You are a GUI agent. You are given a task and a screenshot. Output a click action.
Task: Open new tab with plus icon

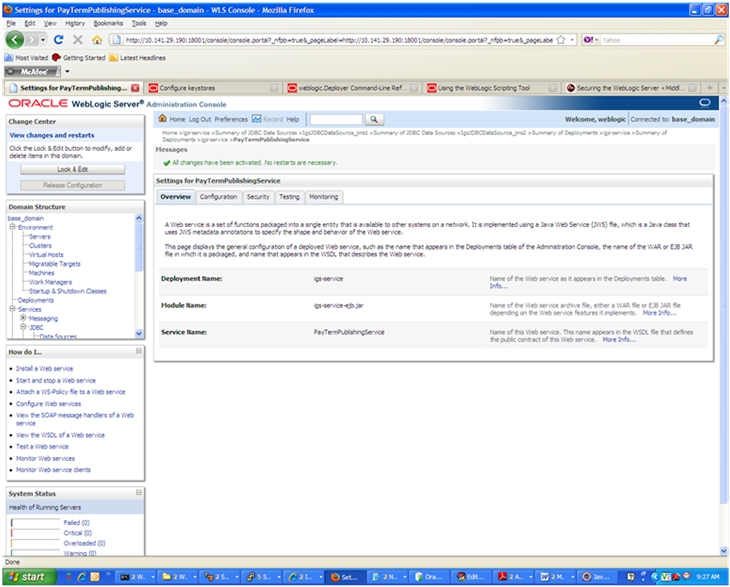[x=710, y=88]
